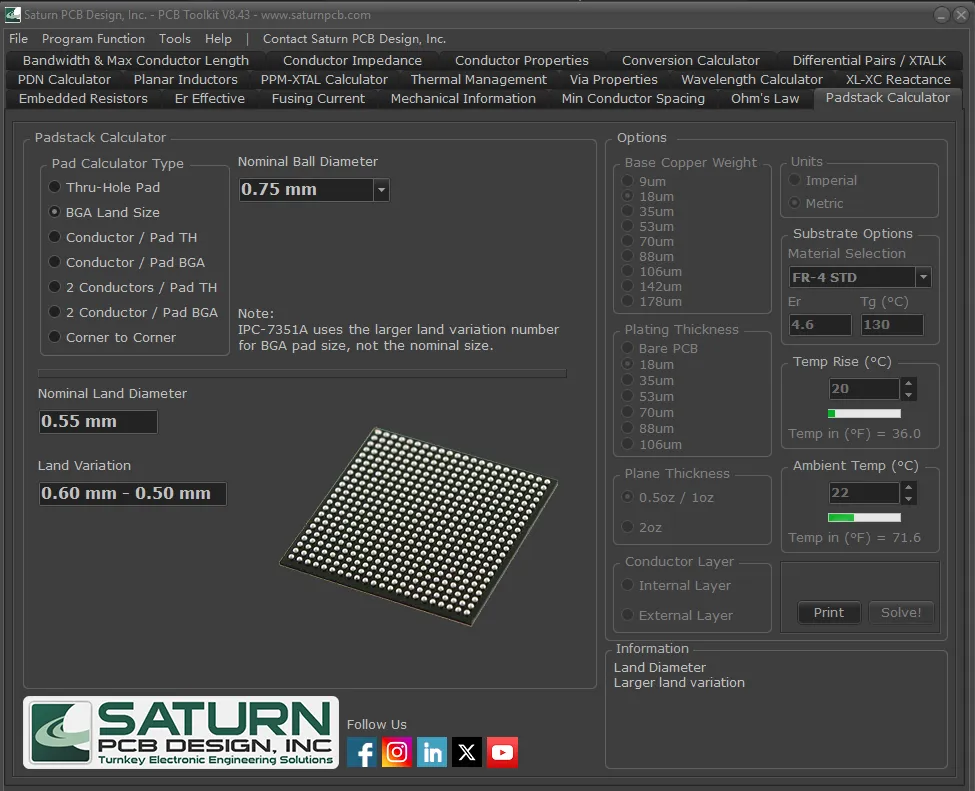Open the Material Selection FR-4 STD dropdown
Image resolution: width=975 pixels, height=791 pixels.
click(x=923, y=277)
